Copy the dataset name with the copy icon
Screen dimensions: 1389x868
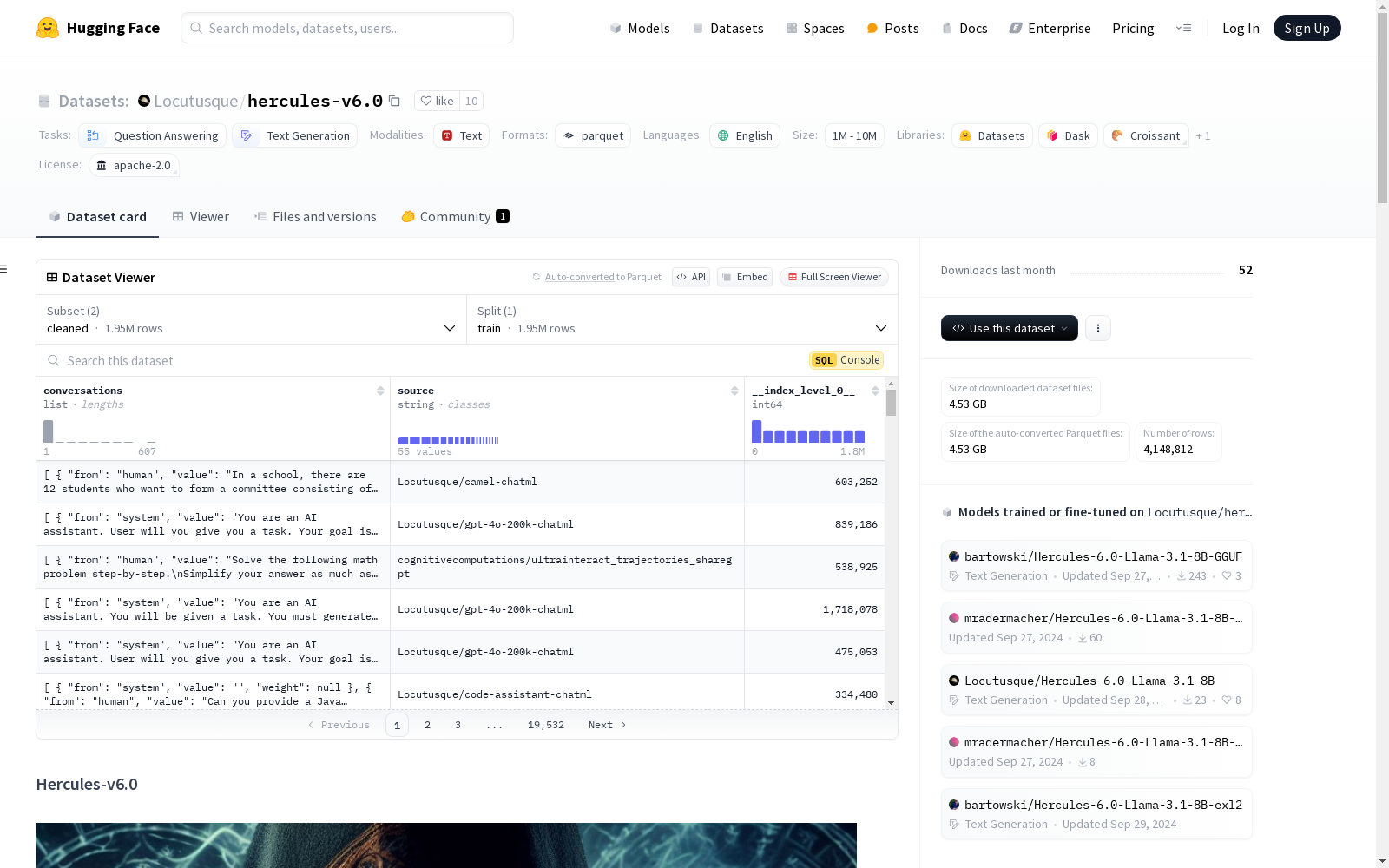coord(394,101)
